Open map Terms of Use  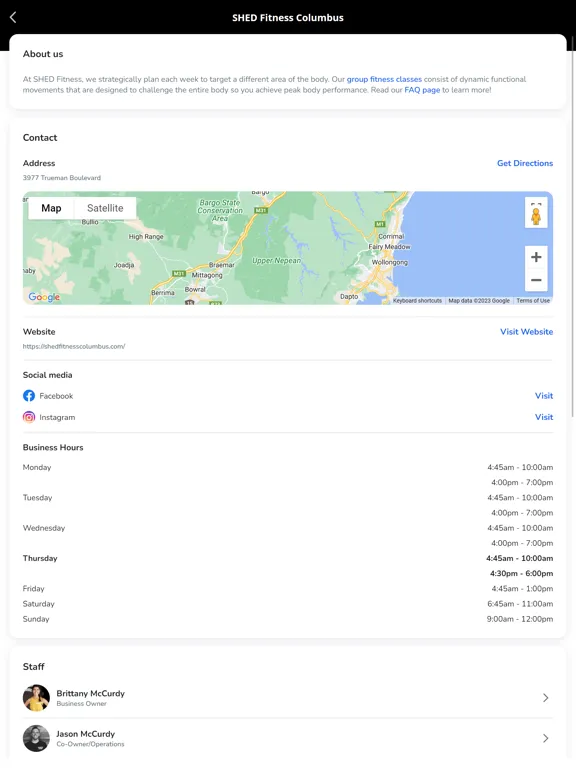tap(533, 301)
